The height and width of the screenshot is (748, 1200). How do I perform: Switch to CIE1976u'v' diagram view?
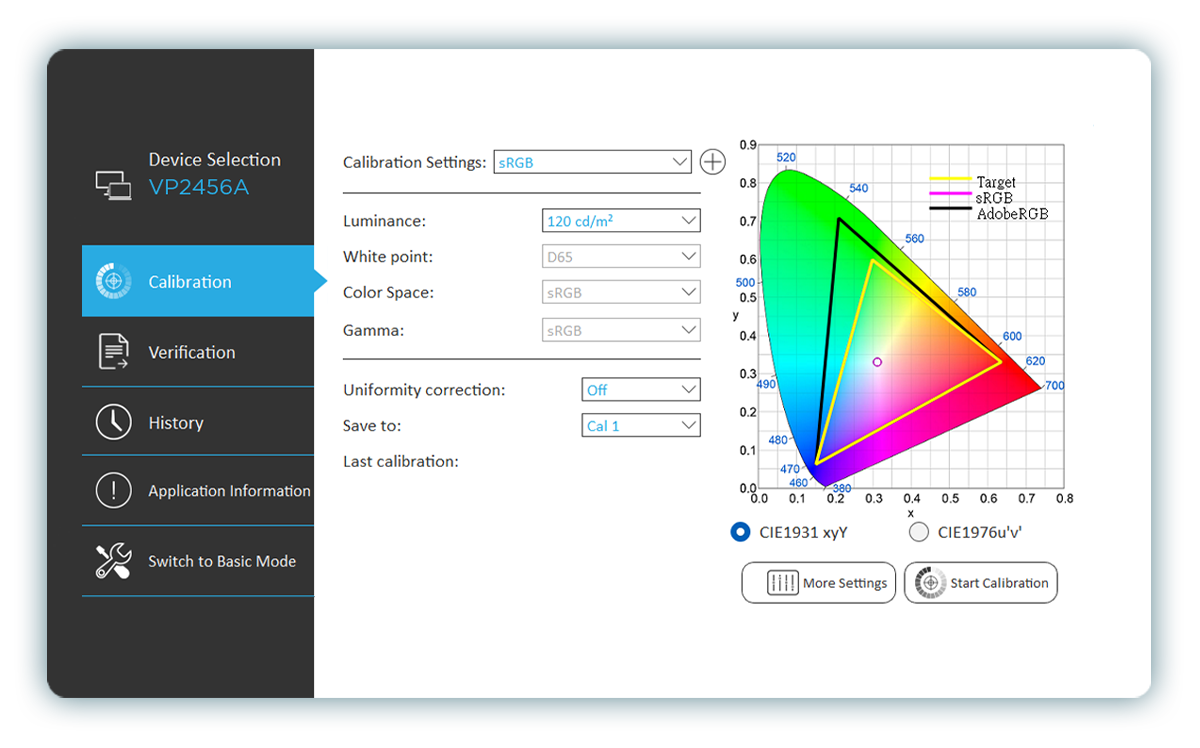(x=919, y=532)
